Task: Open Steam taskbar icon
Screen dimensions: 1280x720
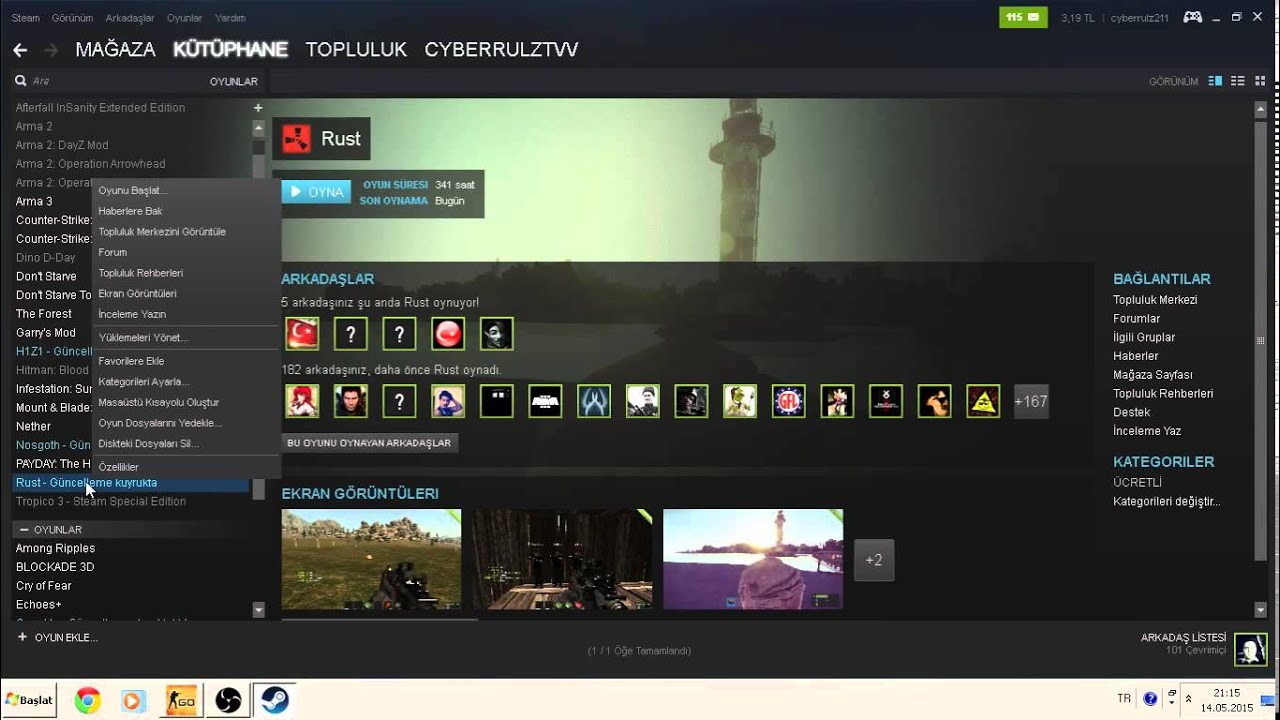Action: tap(273, 701)
